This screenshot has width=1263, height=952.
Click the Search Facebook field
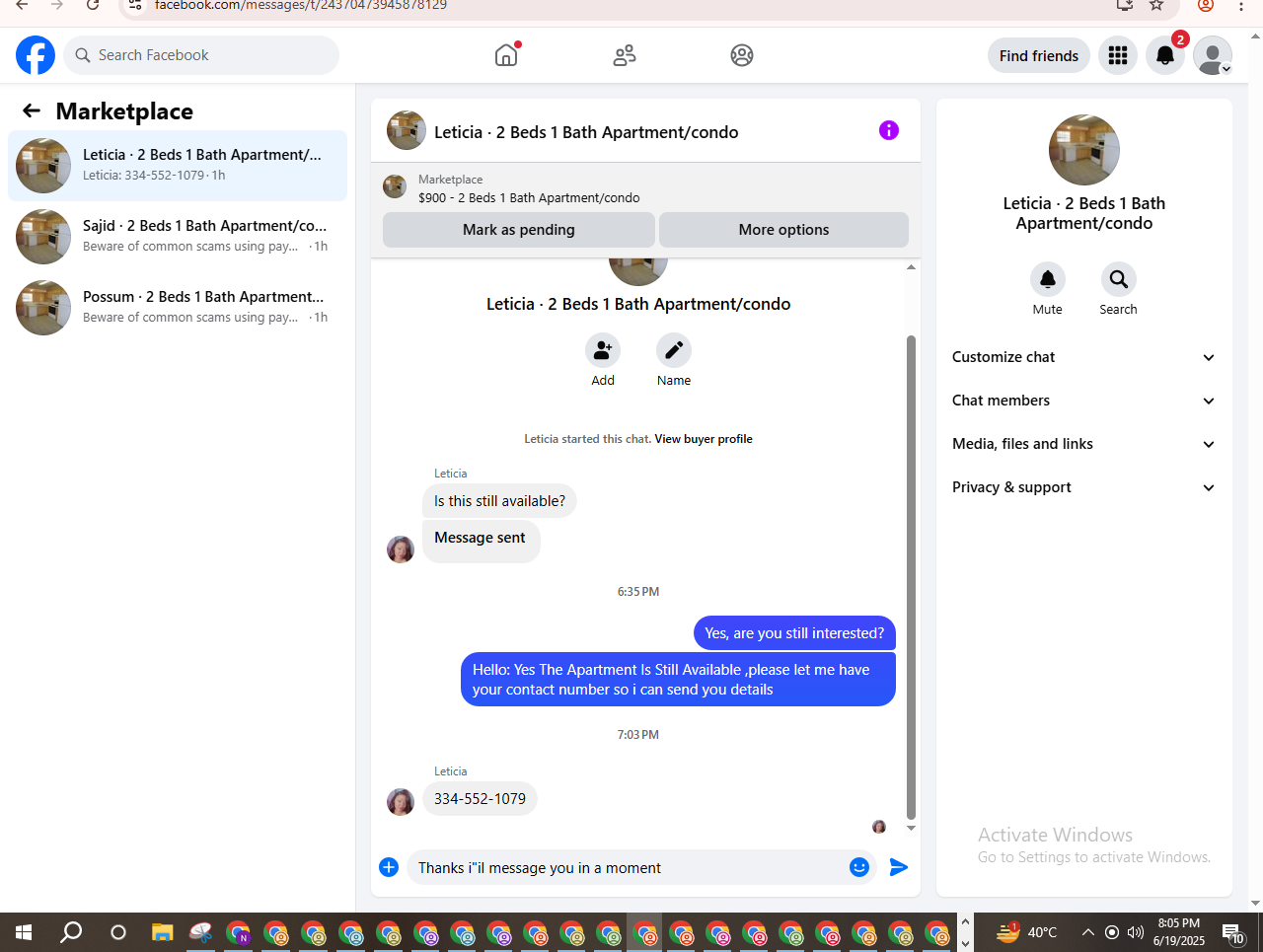tap(201, 55)
